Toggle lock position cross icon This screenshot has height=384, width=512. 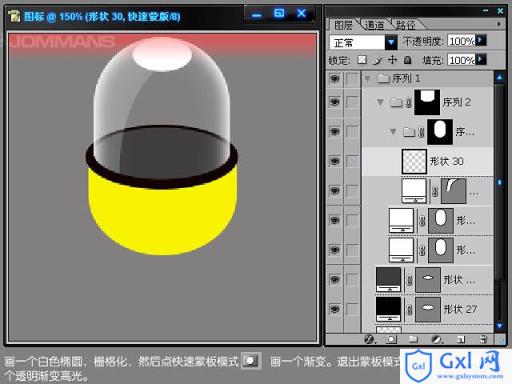(x=393, y=60)
